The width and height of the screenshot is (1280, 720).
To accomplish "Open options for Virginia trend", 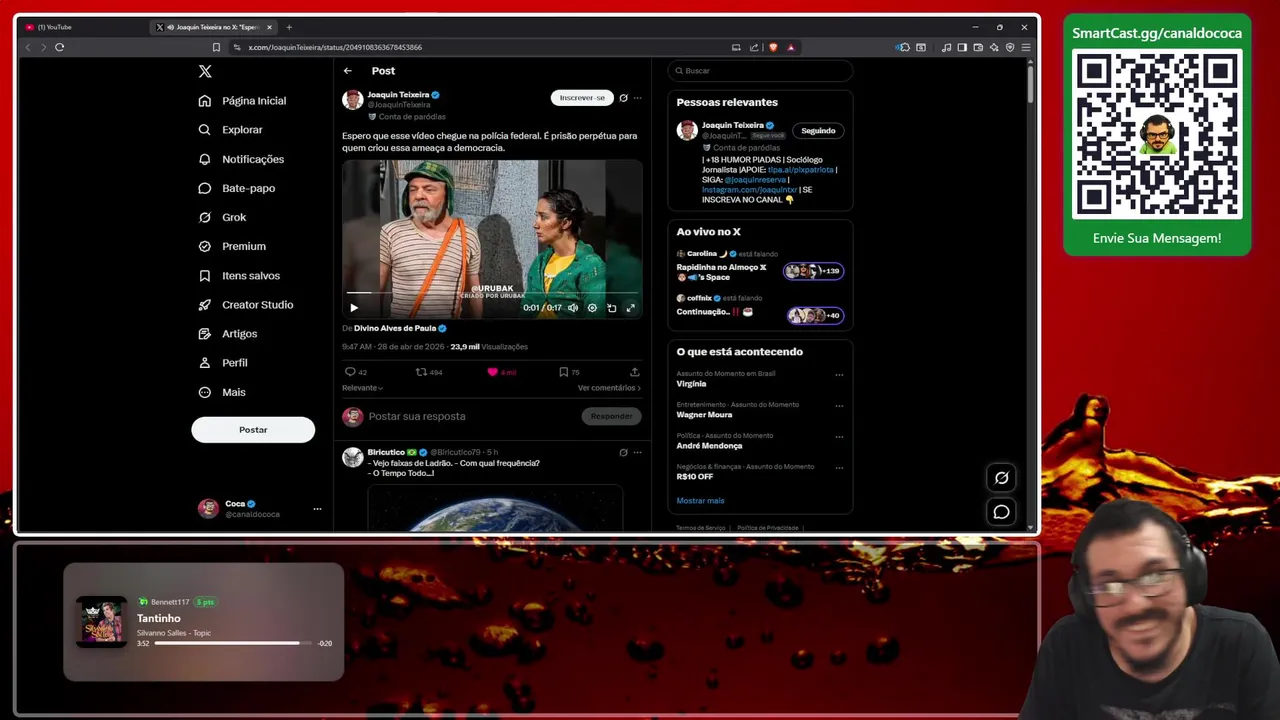I will tap(839, 375).
